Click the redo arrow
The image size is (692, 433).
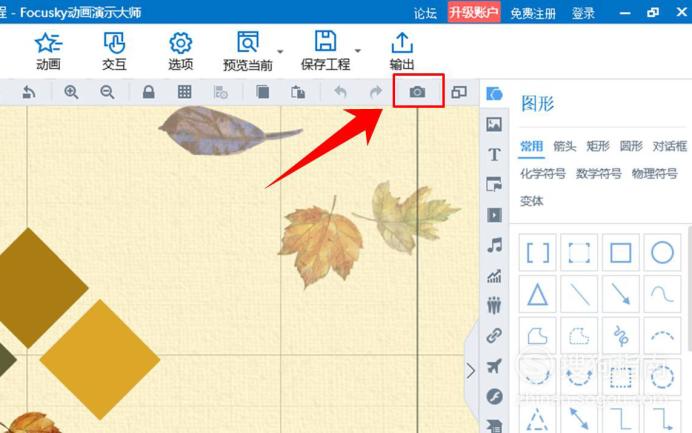[376, 92]
